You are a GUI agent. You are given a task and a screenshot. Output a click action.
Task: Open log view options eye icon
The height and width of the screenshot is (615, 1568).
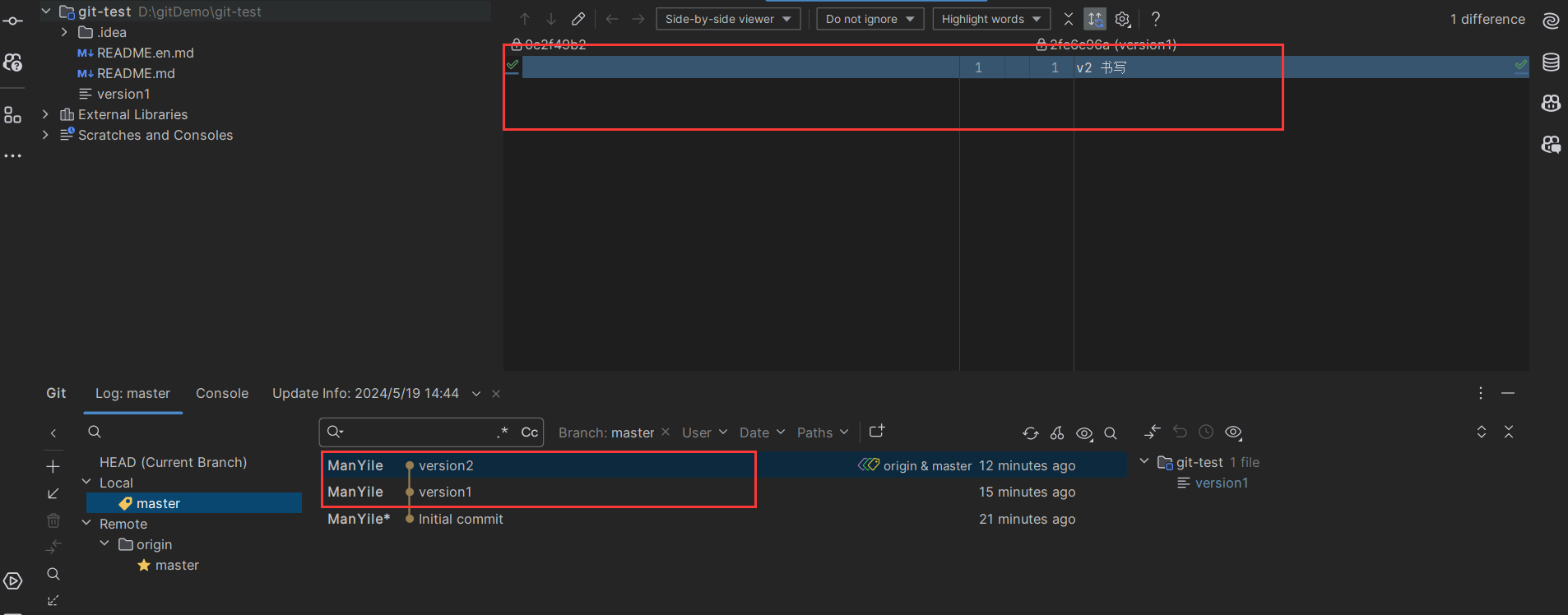pos(1085,433)
